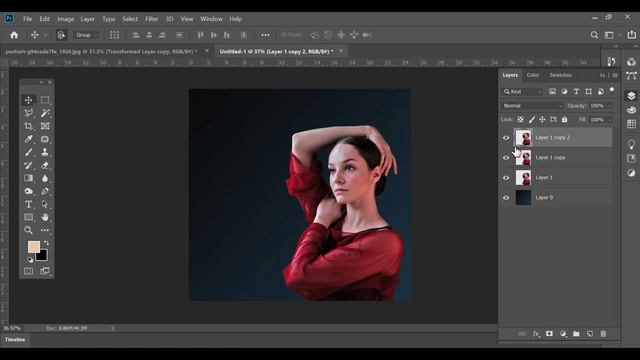
Task: Select the Zoom tool in toolbox
Action: tap(29, 230)
